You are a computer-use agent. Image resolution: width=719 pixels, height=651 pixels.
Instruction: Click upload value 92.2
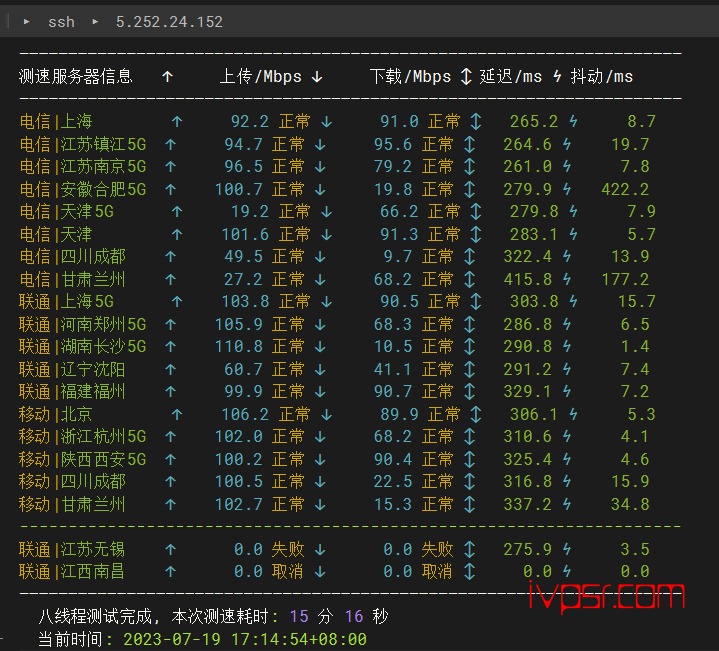[x=250, y=121]
